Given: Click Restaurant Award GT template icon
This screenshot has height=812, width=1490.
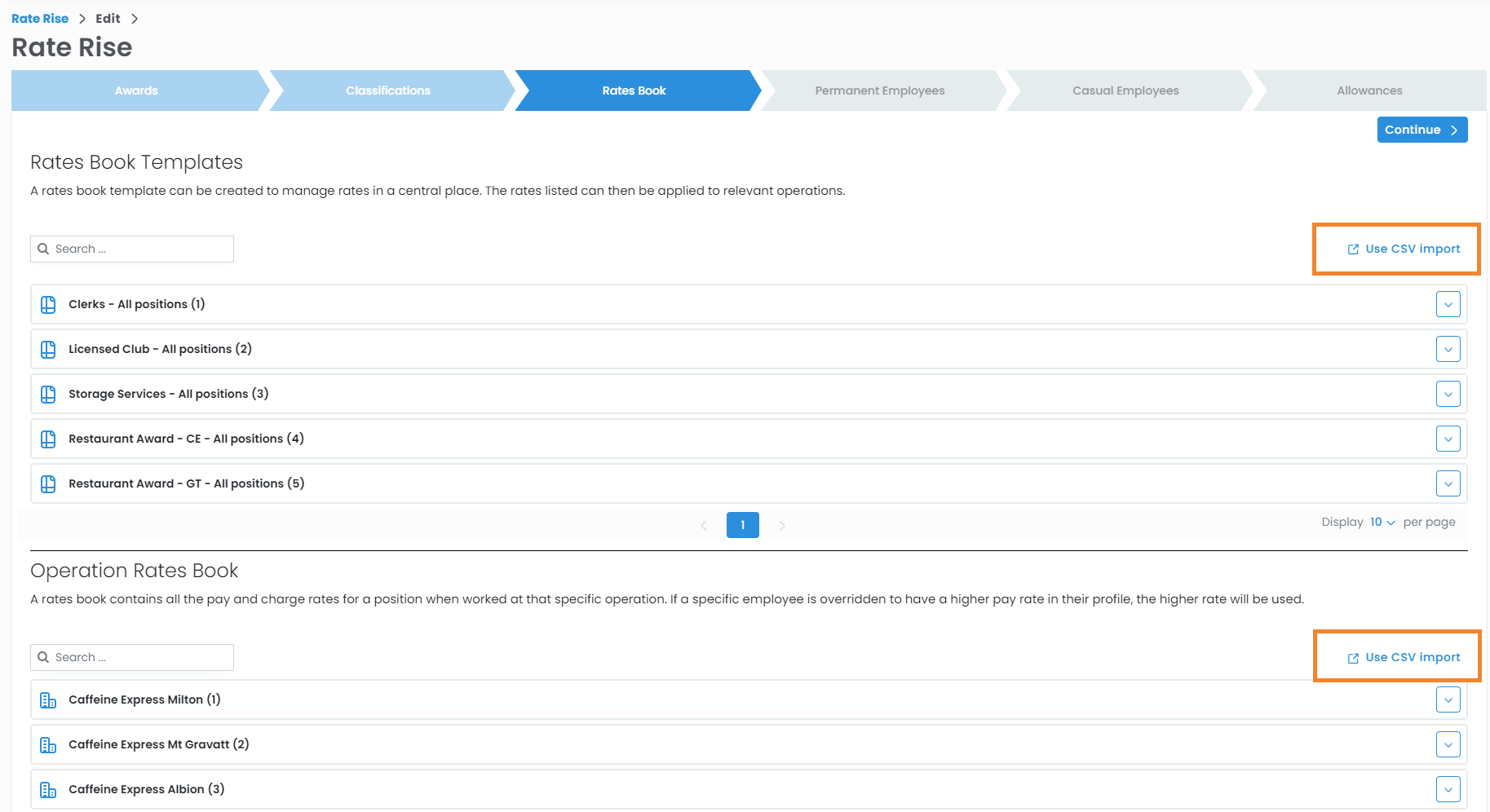Looking at the screenshot, I should click(48, 484).
